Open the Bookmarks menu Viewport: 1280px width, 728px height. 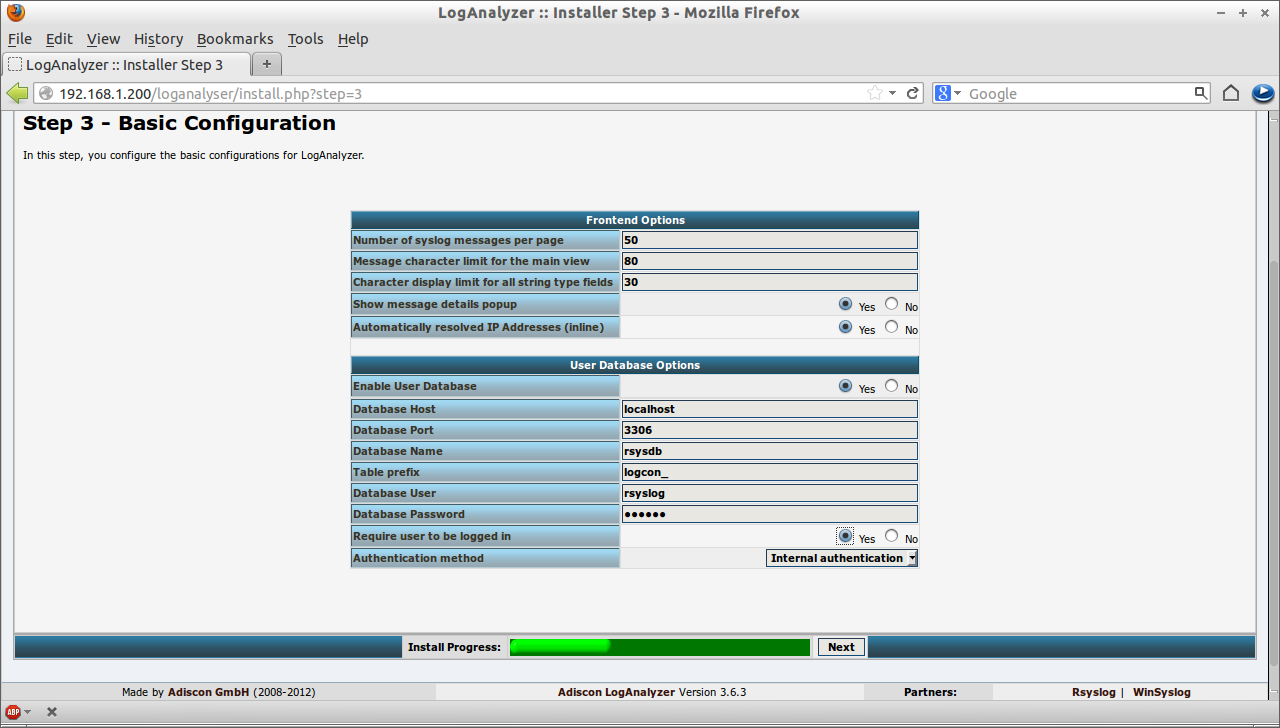(x=235, y=39)
